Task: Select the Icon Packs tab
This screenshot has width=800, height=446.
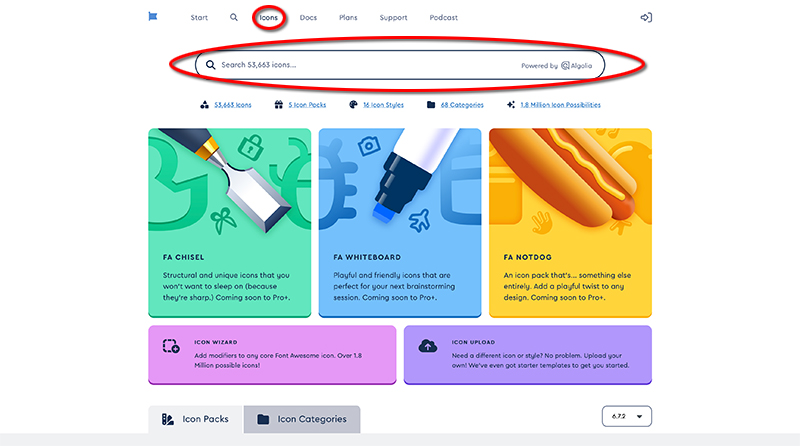Action: point(194,419)
